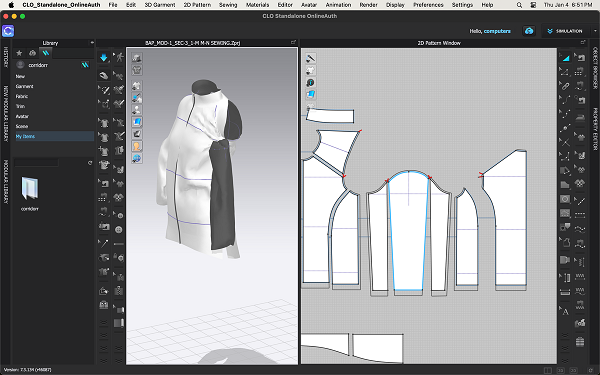Expand the Simulation mode dropdown arrow
The width and height of the screenshot is (600, 375).
pos(595,31)
